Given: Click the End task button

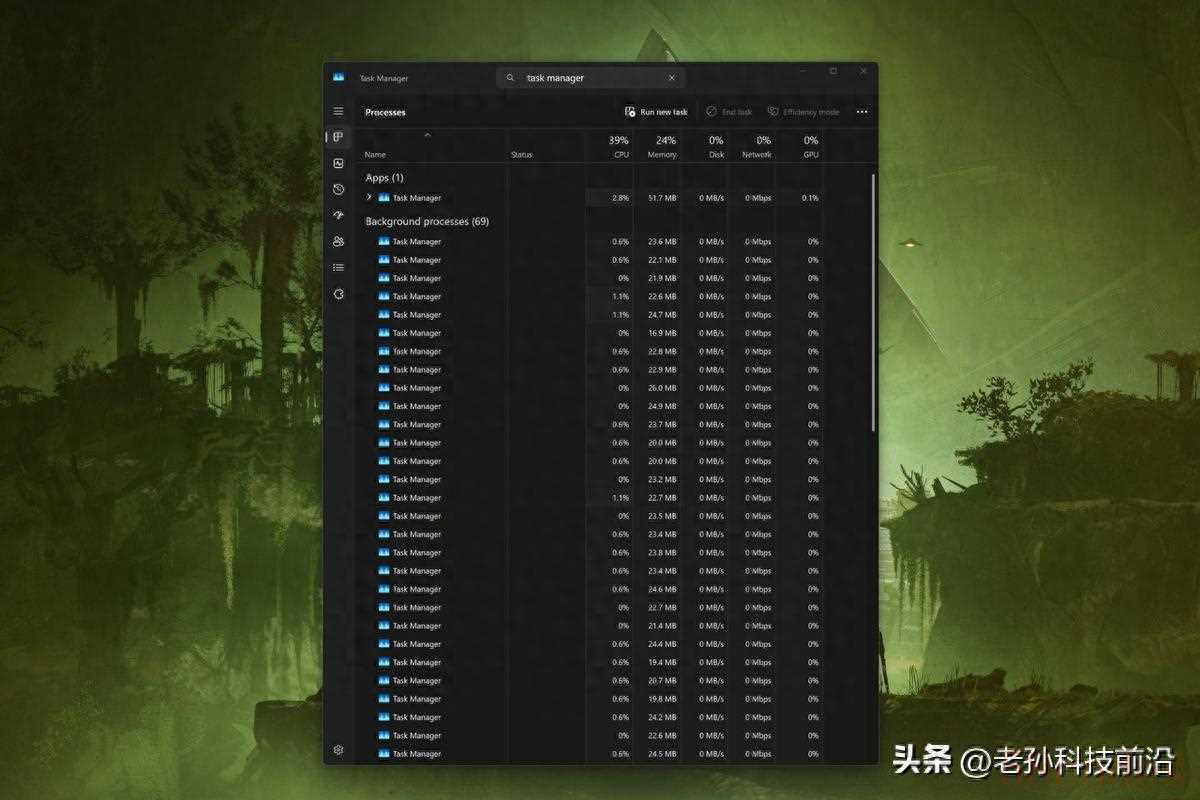Looking at the screenshot, I should (729, 112).
